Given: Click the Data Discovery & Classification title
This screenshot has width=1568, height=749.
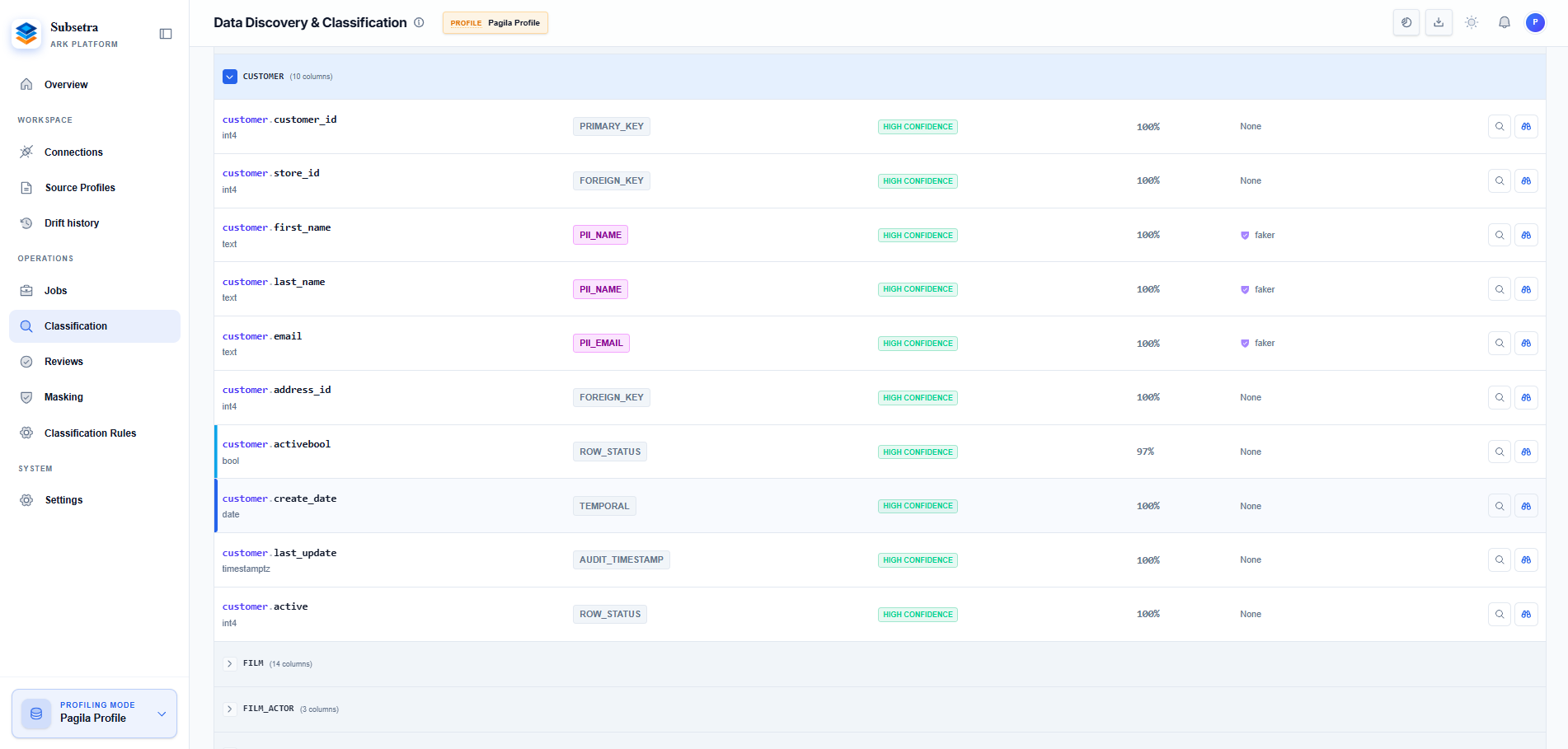Looking at the screenshot, I should pyautogui.click(x=310, y=22).
